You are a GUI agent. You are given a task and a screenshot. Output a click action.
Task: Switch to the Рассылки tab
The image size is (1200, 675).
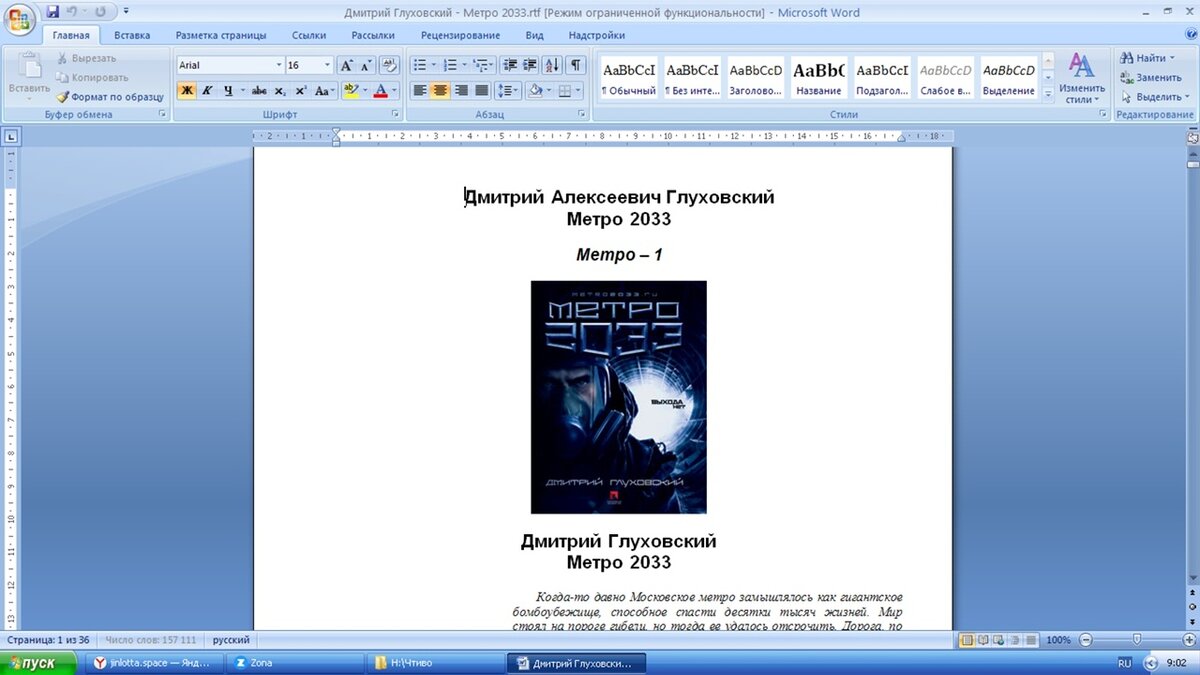(373, 35)
